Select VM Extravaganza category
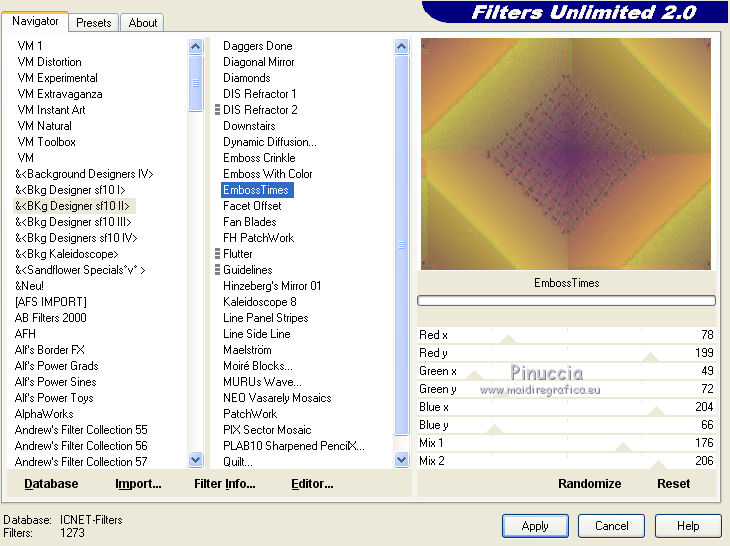Screen dimensions: 730x546 [60, 94]
